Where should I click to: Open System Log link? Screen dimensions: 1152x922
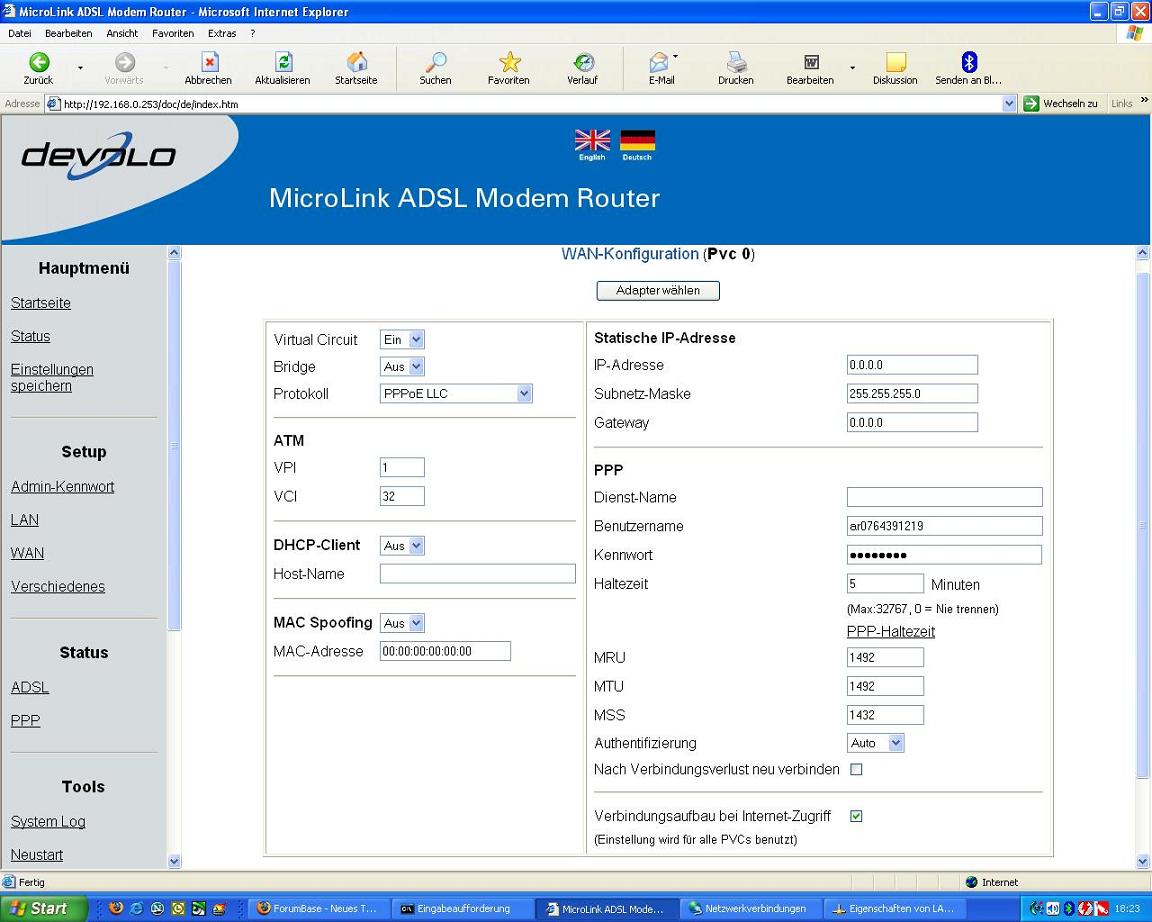click(x=48, y=821)
